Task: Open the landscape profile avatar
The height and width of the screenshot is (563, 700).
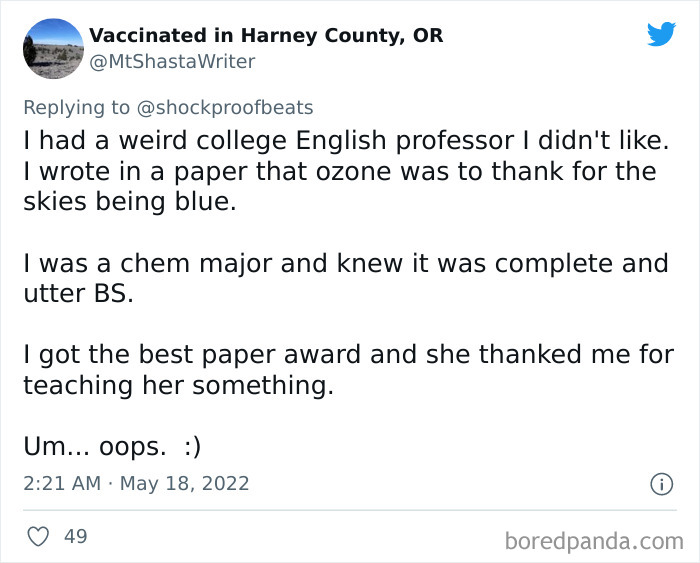Action: click(52, 48)
